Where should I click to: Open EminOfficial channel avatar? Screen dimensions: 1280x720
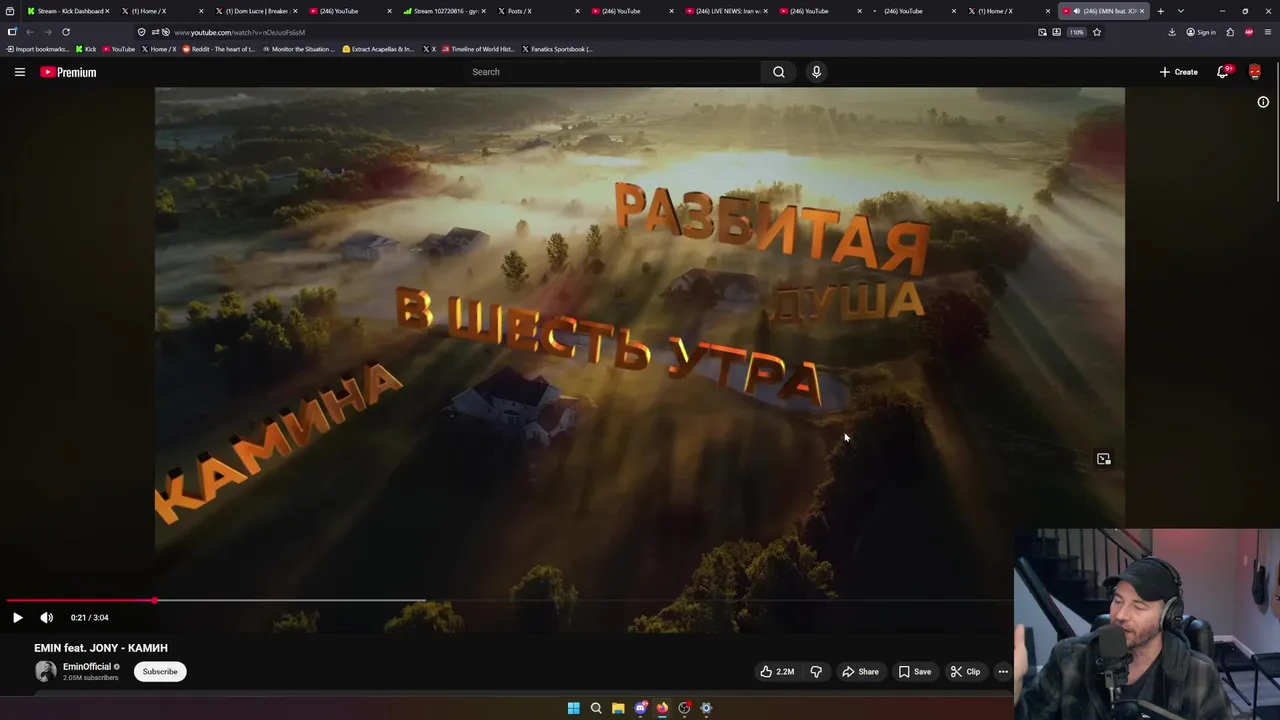tap(46, 672)
